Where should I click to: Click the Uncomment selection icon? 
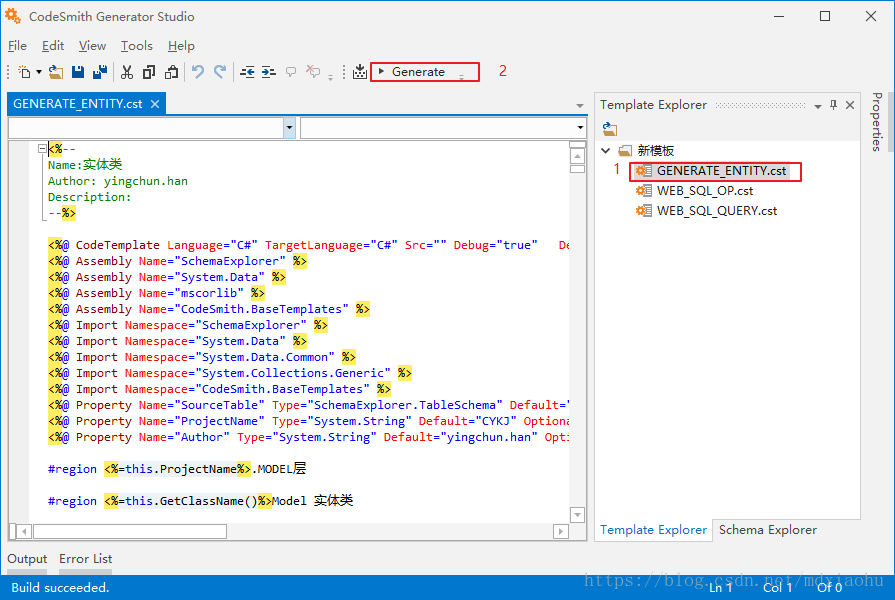point(313,72)
